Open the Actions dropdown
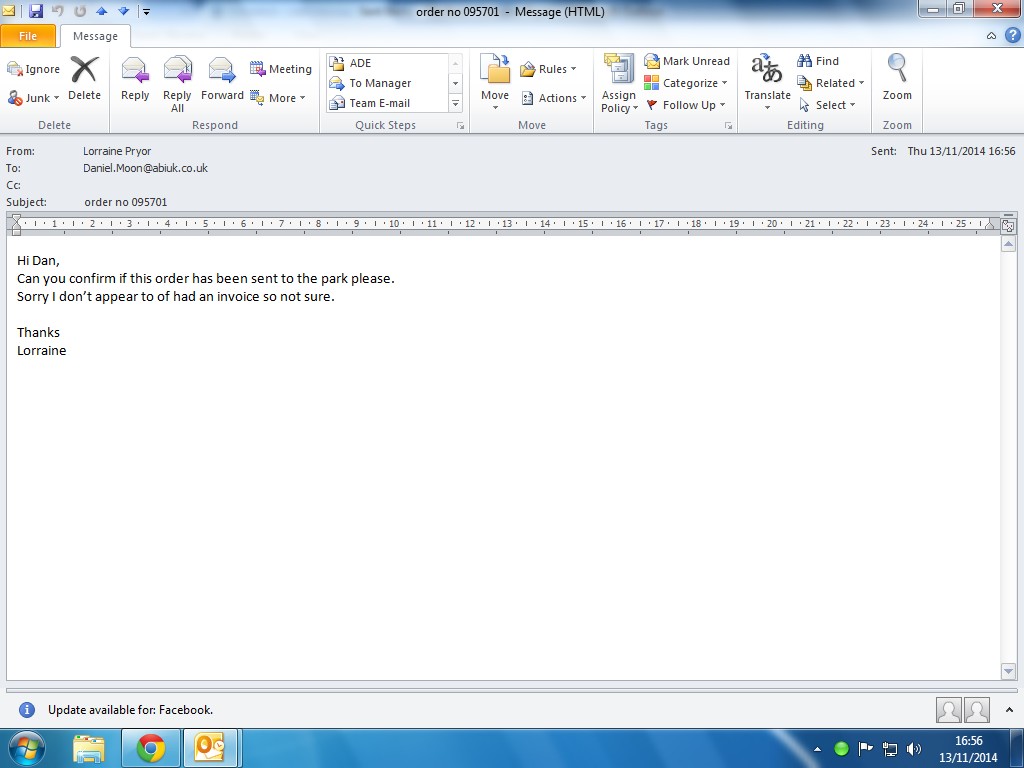1024x768 pixels. pos(554,98)
